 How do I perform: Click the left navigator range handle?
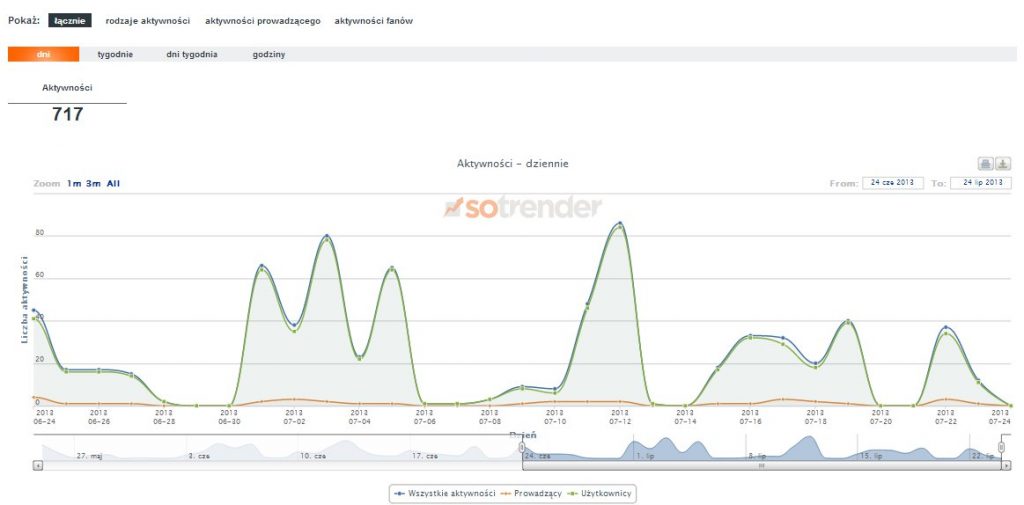click(521, 449)
